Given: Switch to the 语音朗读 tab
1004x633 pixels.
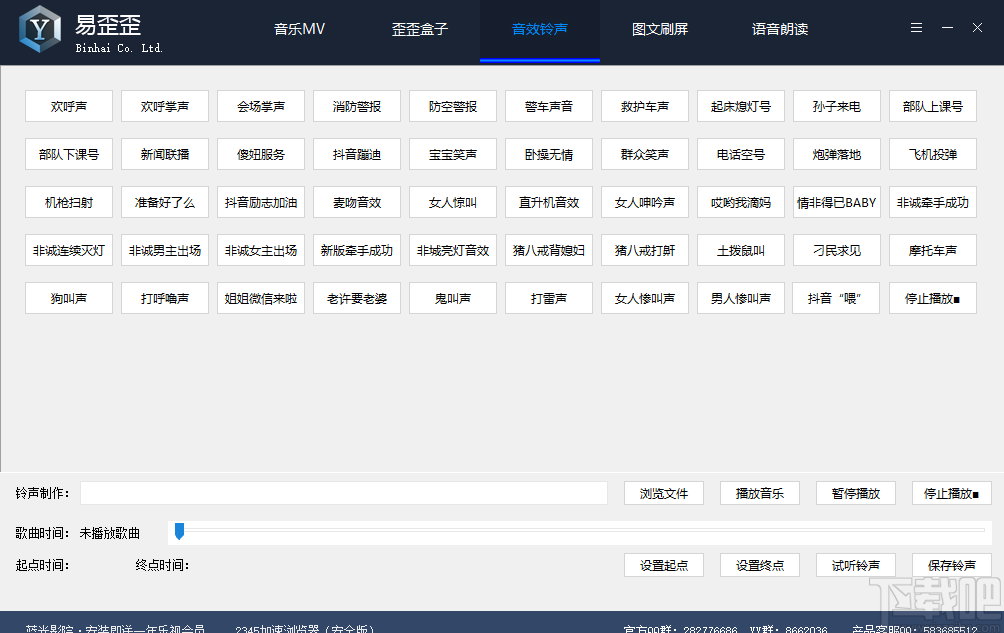Looking at the screenshot, I should click(x=779, y=29).
